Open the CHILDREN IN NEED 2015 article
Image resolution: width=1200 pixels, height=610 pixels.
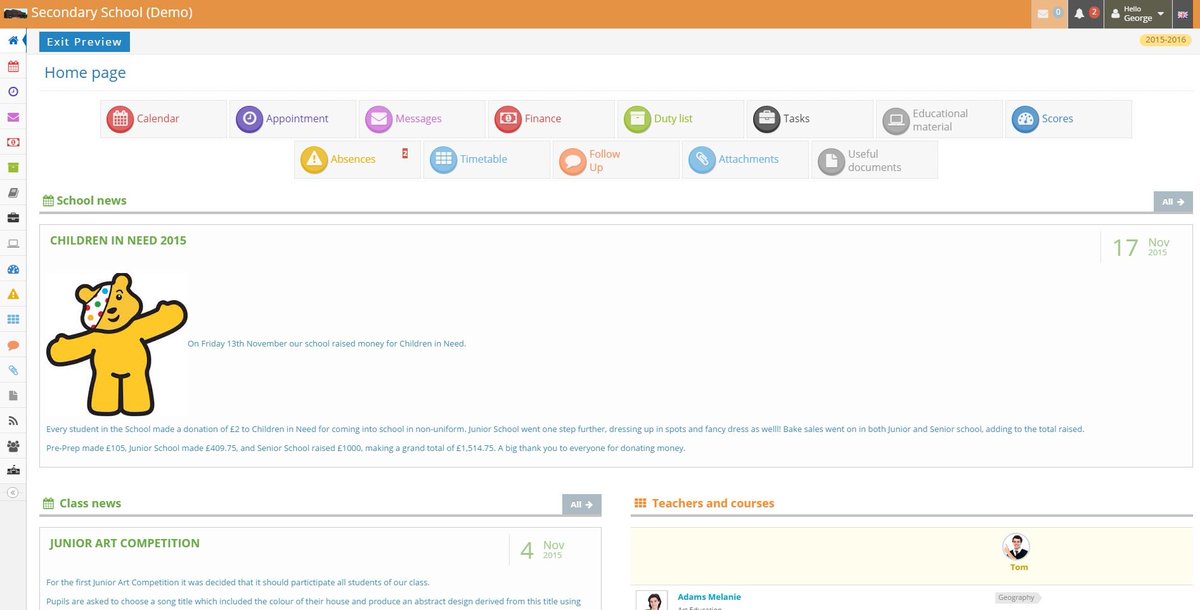[118, 241]
